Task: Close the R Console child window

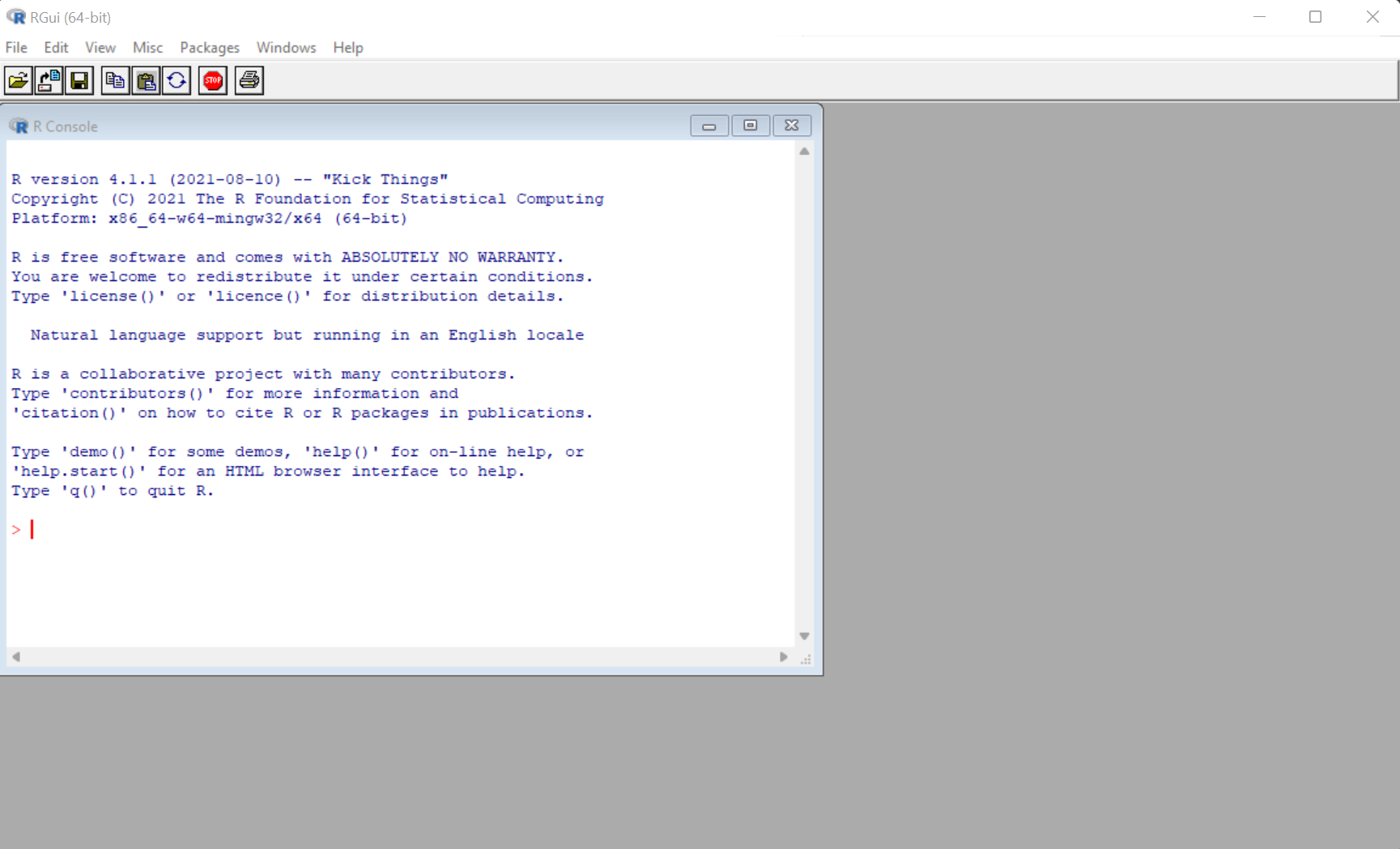Action: [x=792, y=126]
